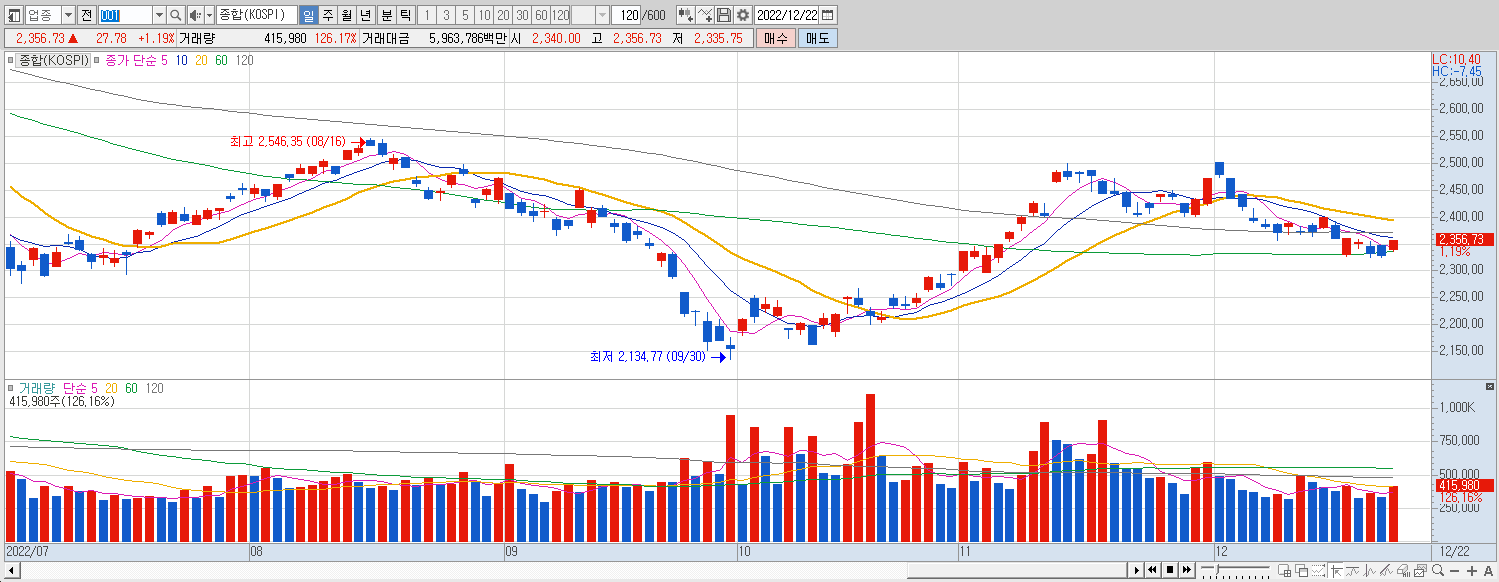The width and height of the screenshot is (1499, 582).
Task: Click the save floppy disk icon
Action: coord(724,15)
